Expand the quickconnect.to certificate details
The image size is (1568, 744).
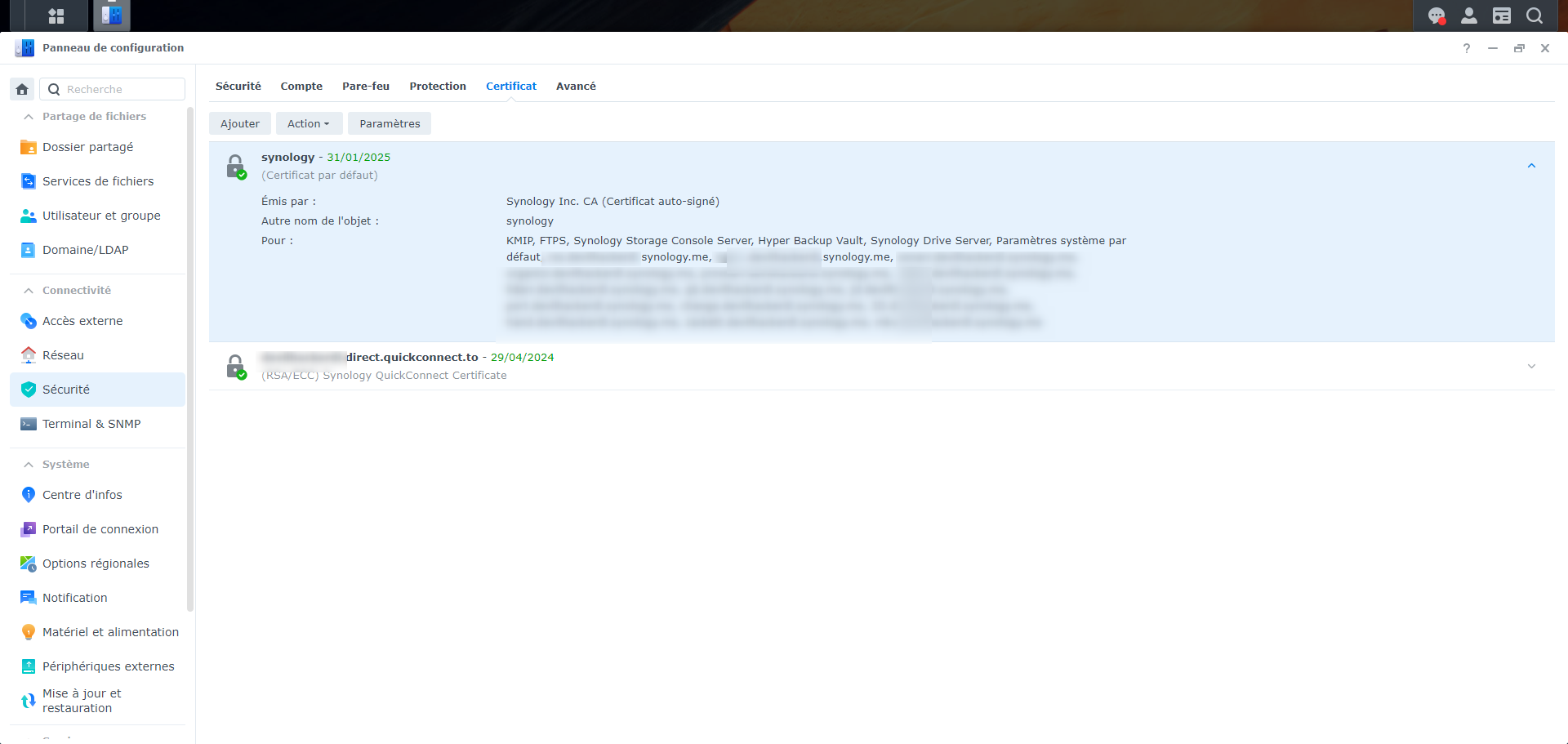point(1531,366)
